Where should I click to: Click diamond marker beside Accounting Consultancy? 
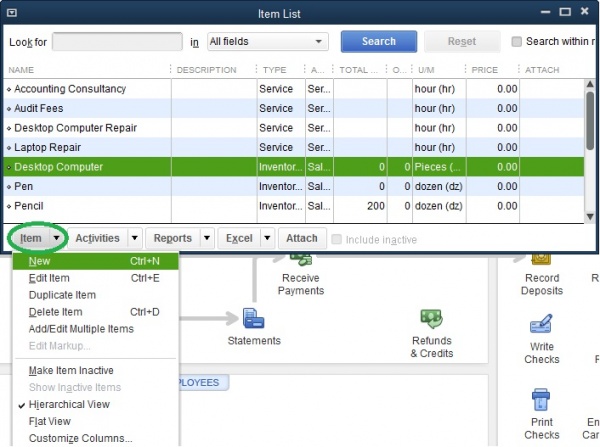point(9,89)
